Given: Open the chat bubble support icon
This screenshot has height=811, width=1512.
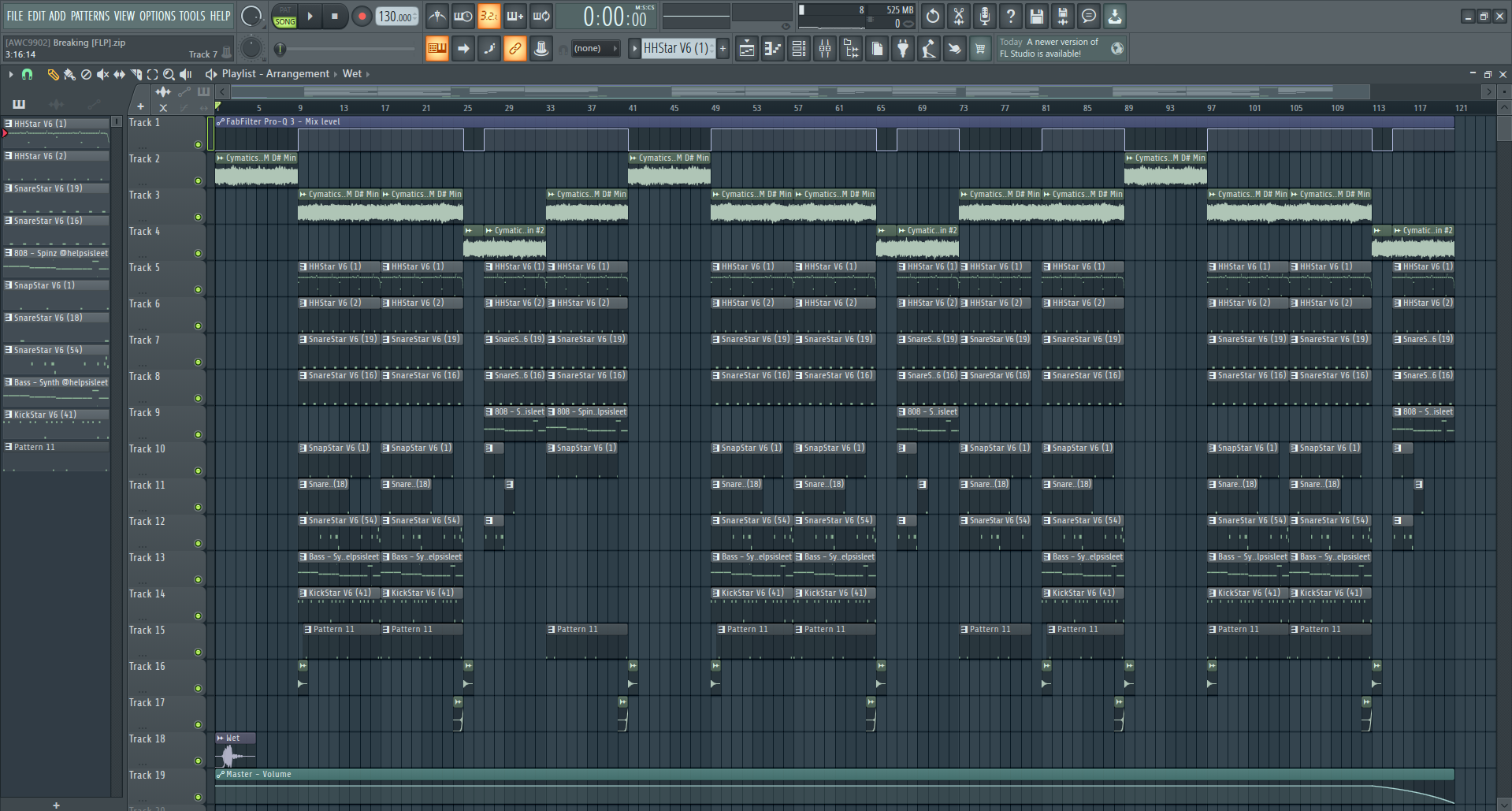Looking at the screenshot, I should (1089, 16).
